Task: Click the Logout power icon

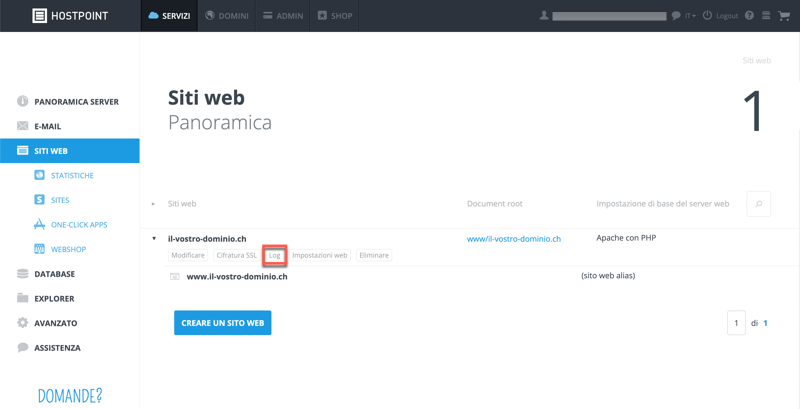Action: pyautogui.click(x=707, y=15)
